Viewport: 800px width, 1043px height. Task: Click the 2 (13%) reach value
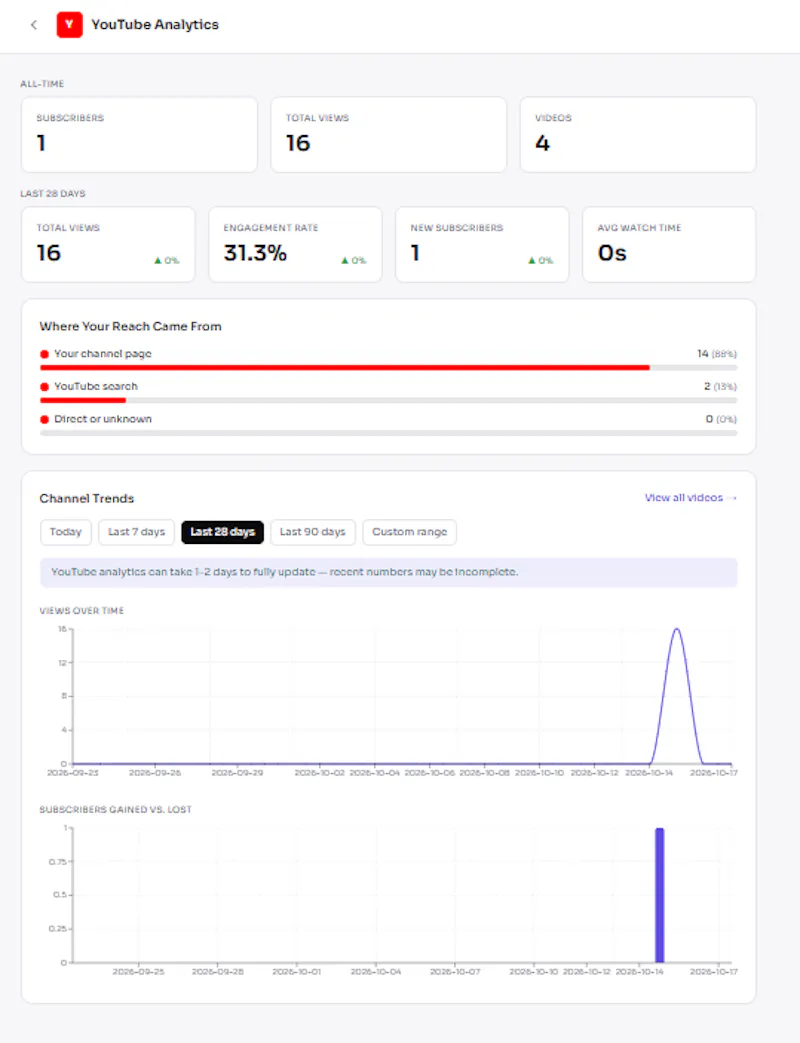[x=720, y=386]
